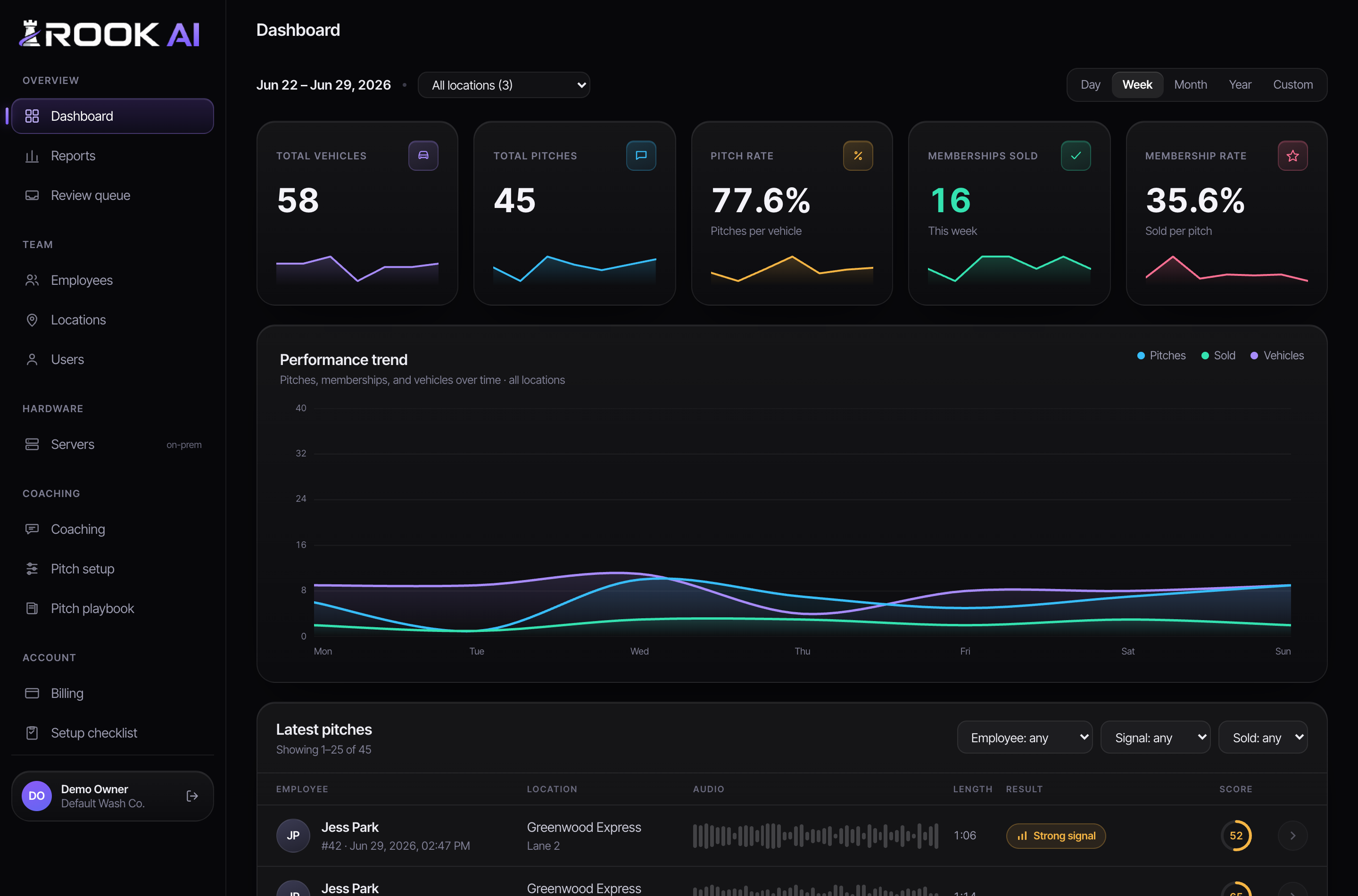Click the star icon on Membership Rate card
The width and height of the screenshot is (1358, 896).
tap(1293, 156)
